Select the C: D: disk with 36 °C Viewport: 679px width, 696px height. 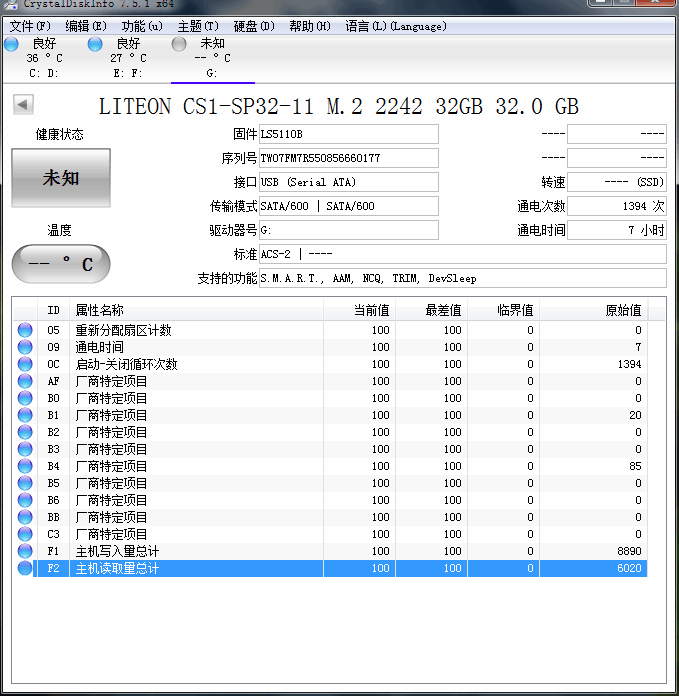44,58
